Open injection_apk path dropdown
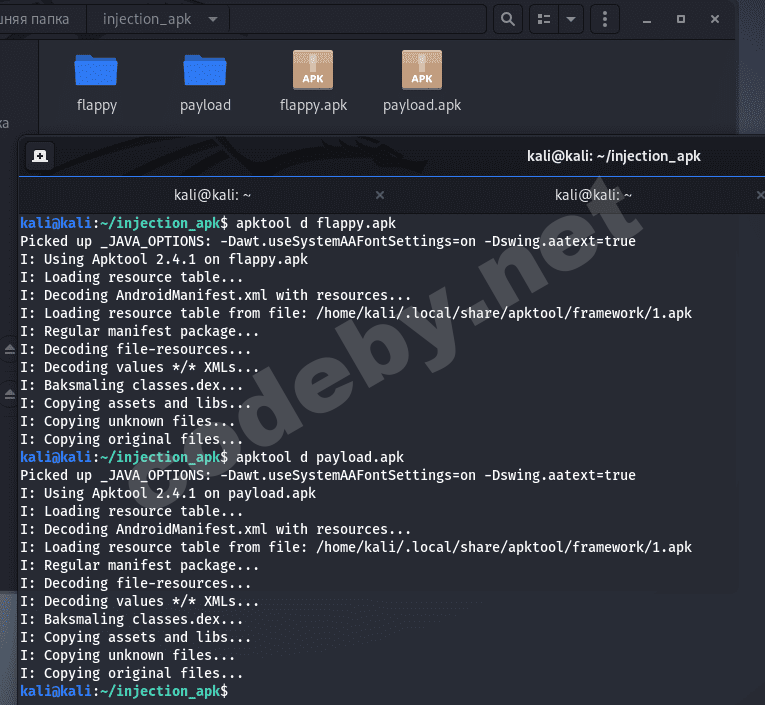The image size is (765, 705). (x=213, y=20)
